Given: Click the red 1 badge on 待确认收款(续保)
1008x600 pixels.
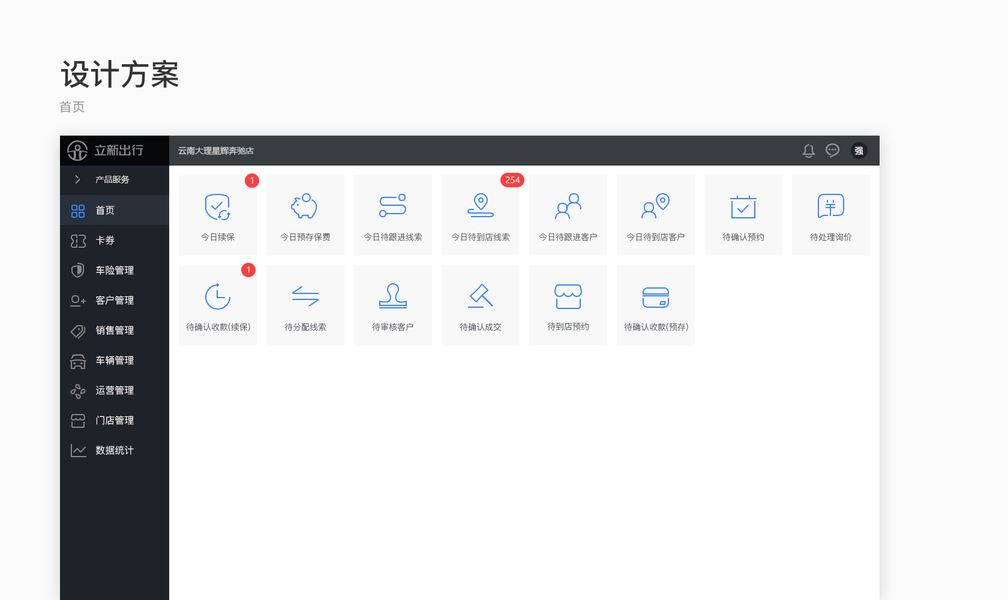Looking at the screenshot, I should pos(248,270).
